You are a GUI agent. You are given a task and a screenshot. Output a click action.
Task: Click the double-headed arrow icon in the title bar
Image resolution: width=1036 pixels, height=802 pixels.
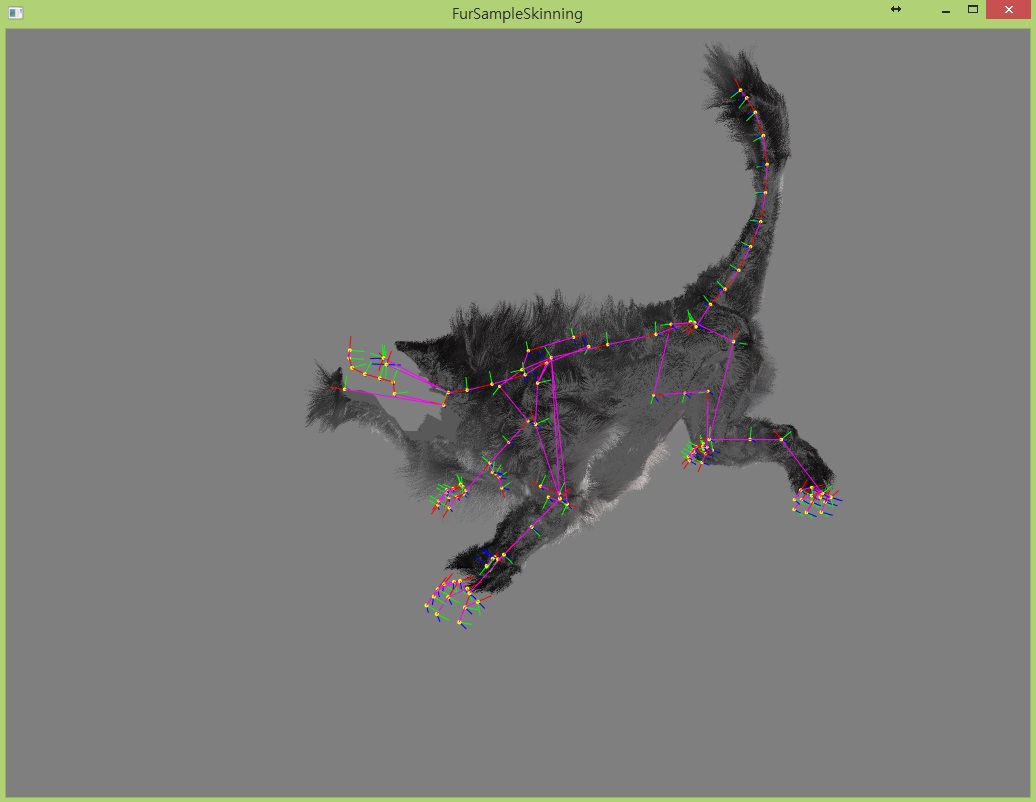point(895,9)
